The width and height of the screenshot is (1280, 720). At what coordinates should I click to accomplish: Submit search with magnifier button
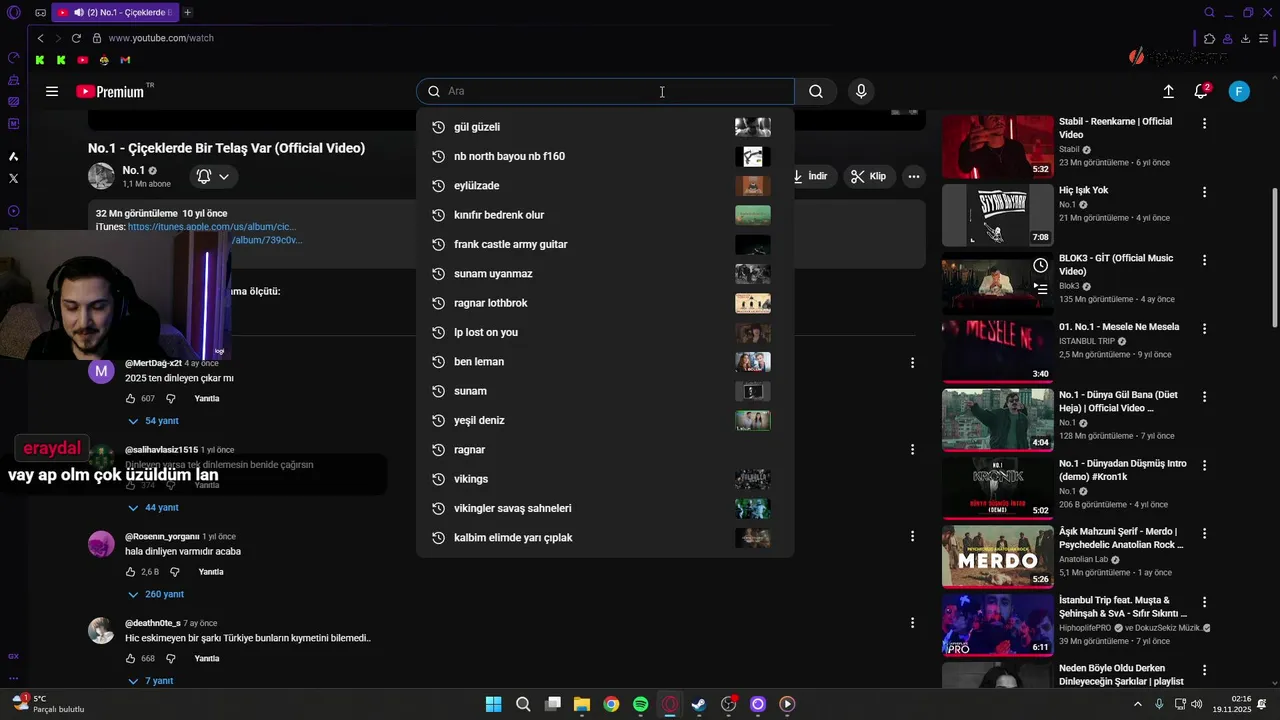816,91
